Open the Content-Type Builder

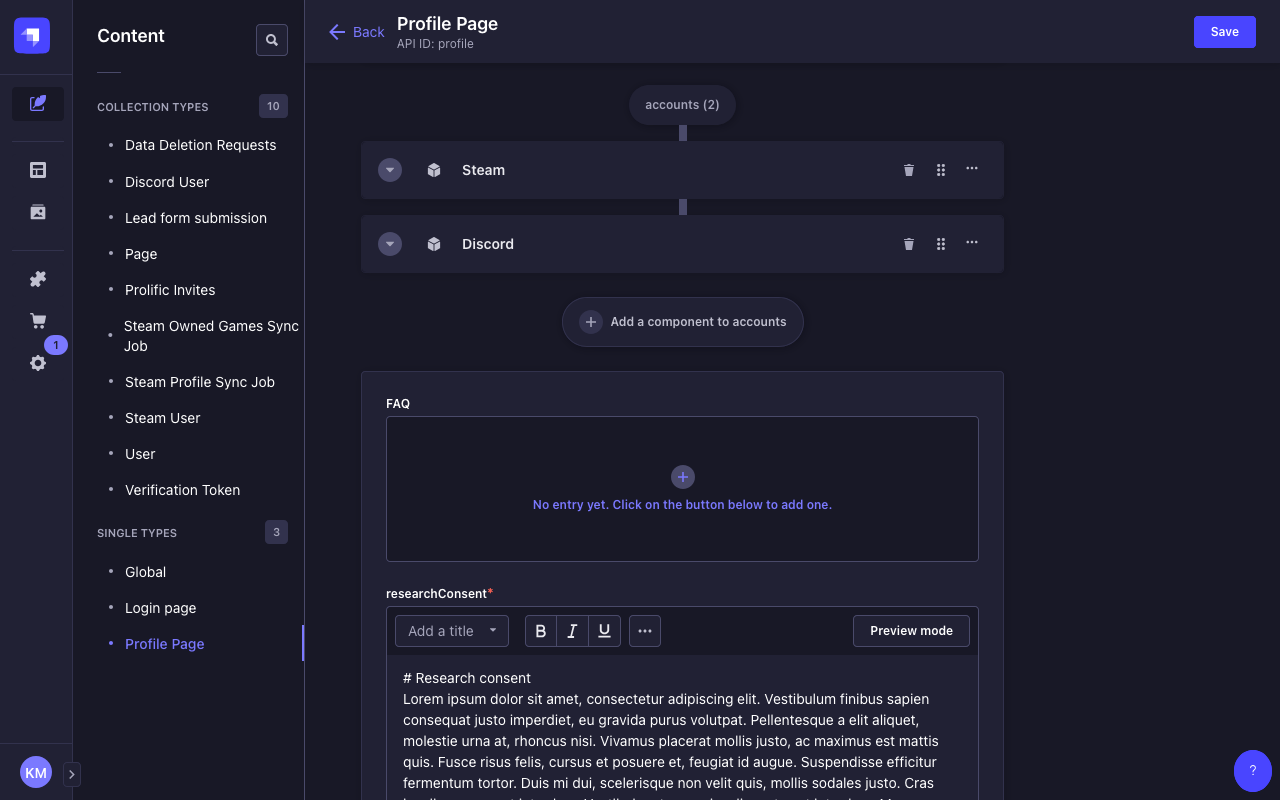pos(37,170)
